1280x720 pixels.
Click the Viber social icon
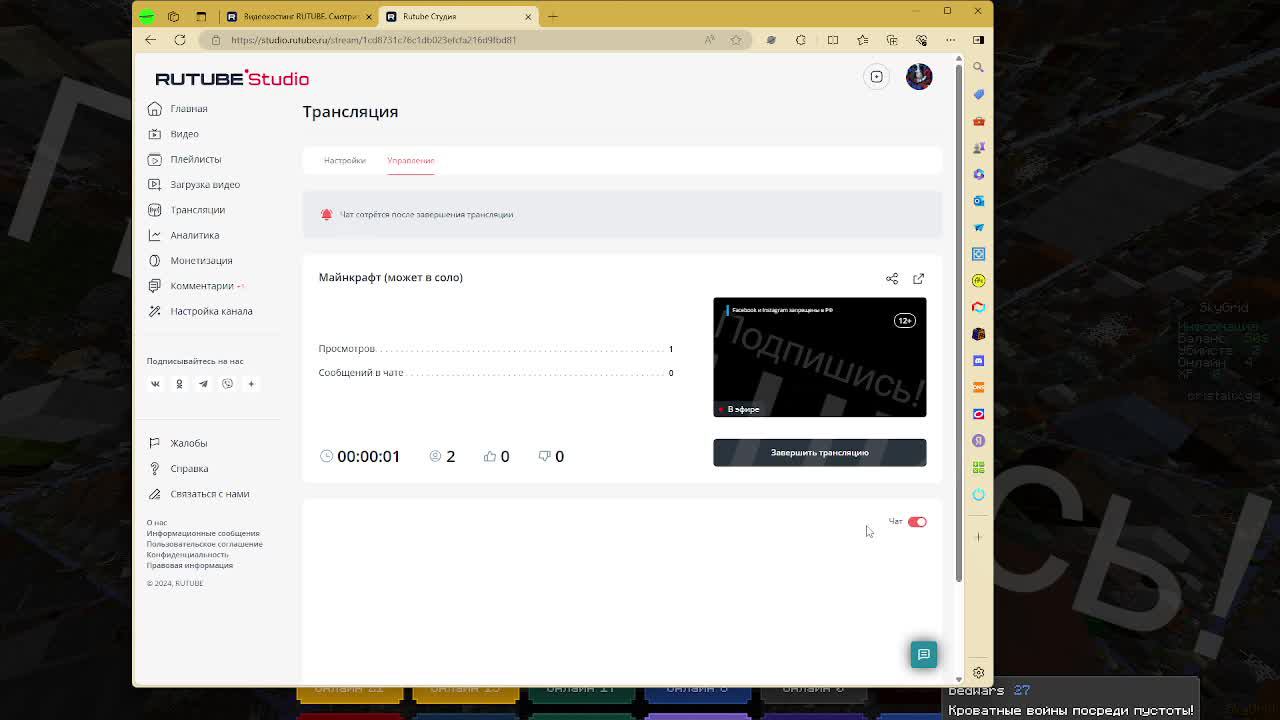[x=227, y=384]
